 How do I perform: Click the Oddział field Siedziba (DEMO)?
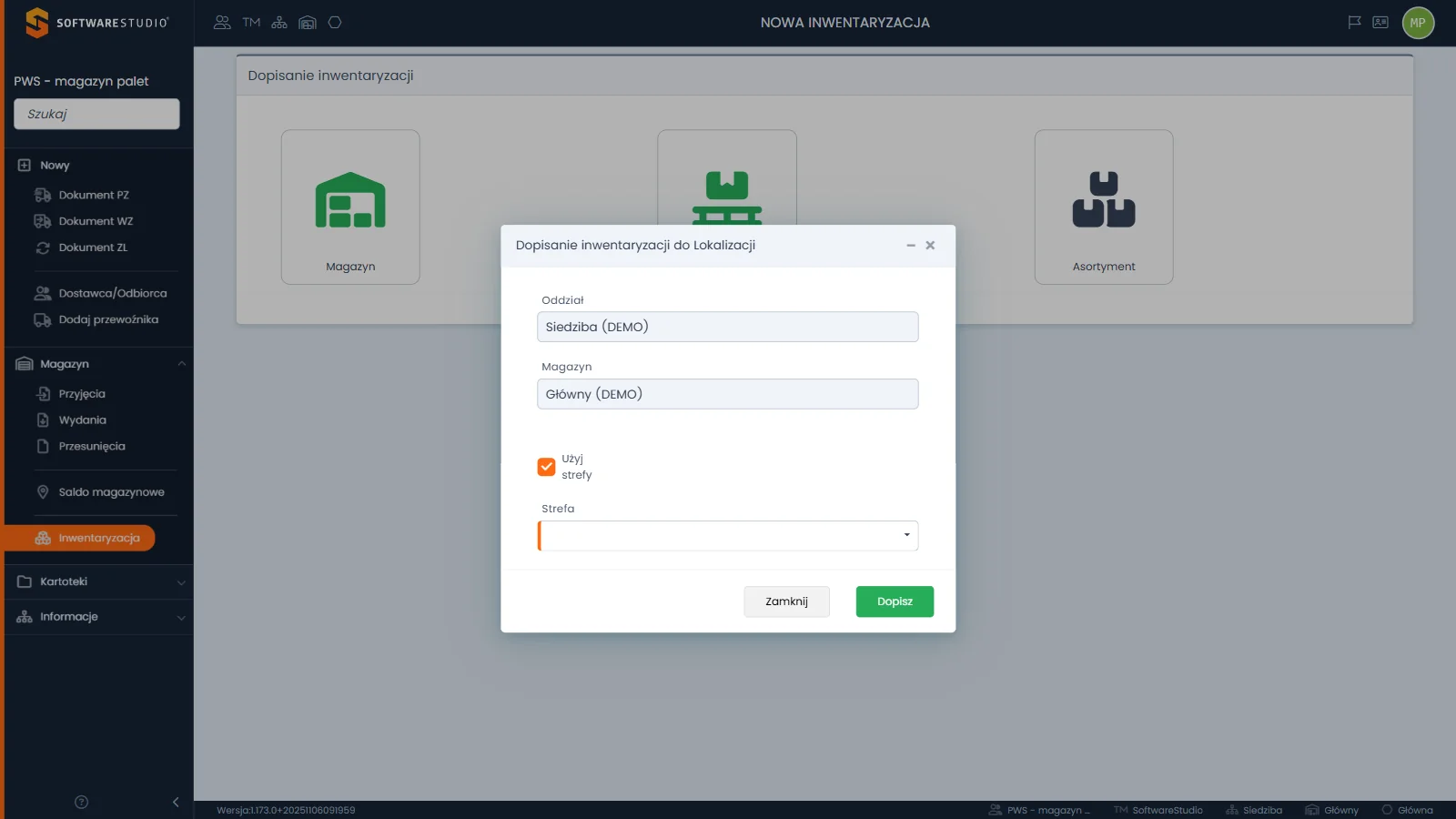coord(728,327)
